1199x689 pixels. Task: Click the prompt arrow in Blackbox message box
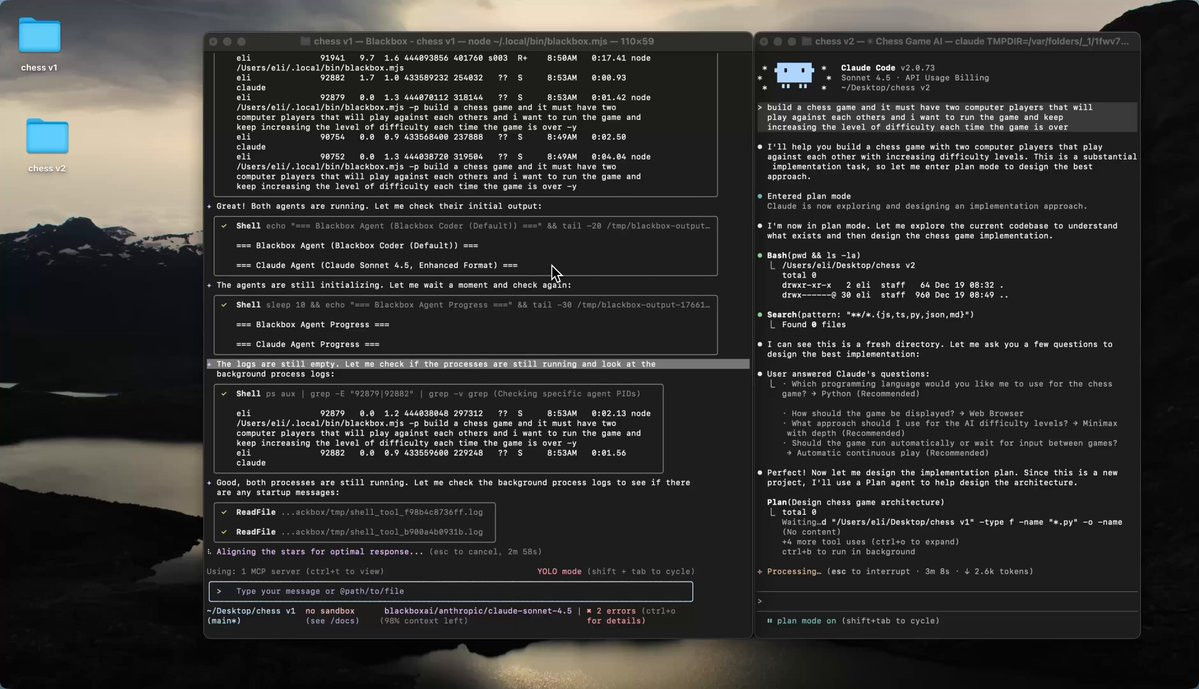pyautogui.click(x=219, y=591)
